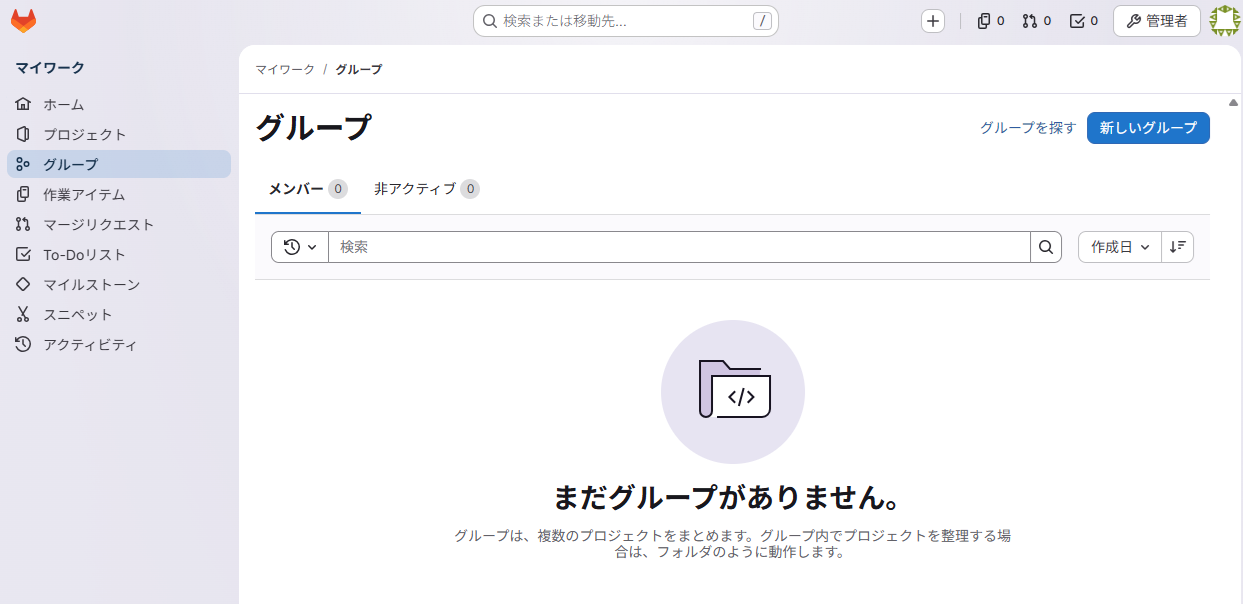
Task: Toggle the sort direction arrow
Action: click(1178, 247)
